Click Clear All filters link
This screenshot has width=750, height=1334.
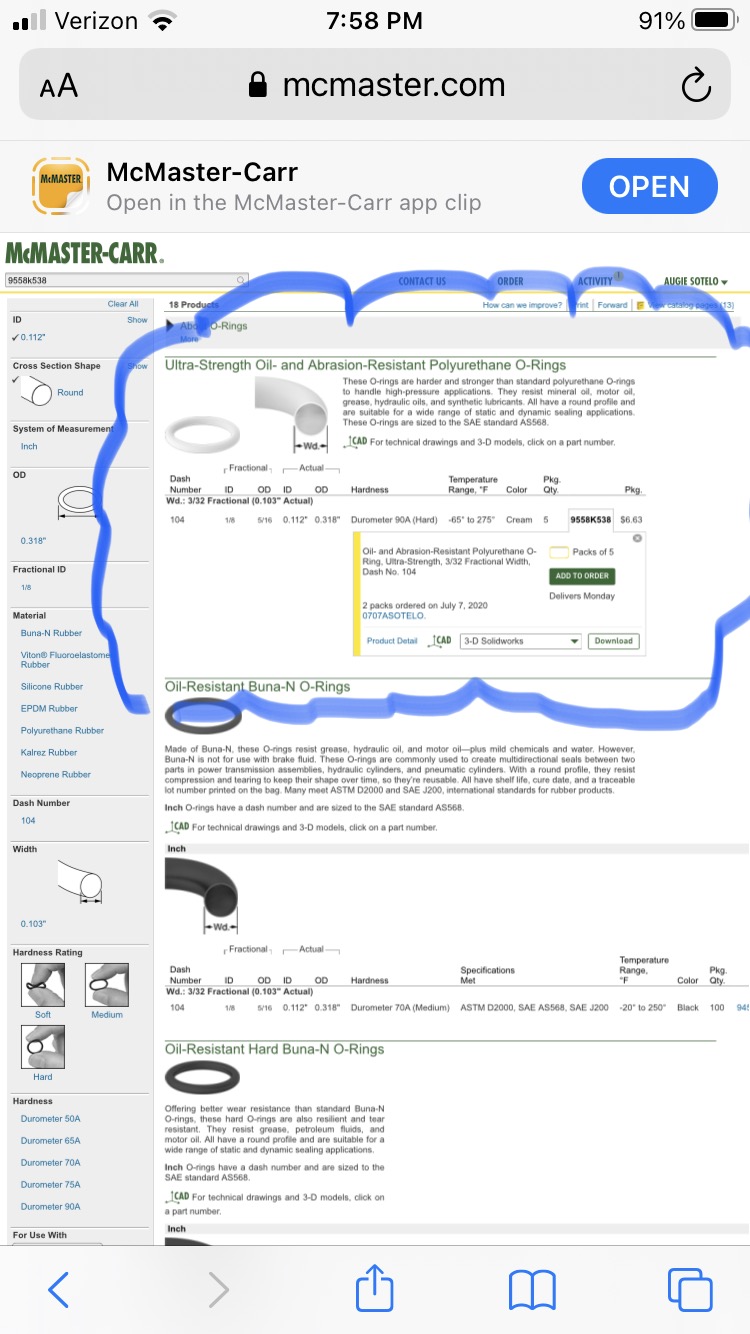(x=123, y=304)
